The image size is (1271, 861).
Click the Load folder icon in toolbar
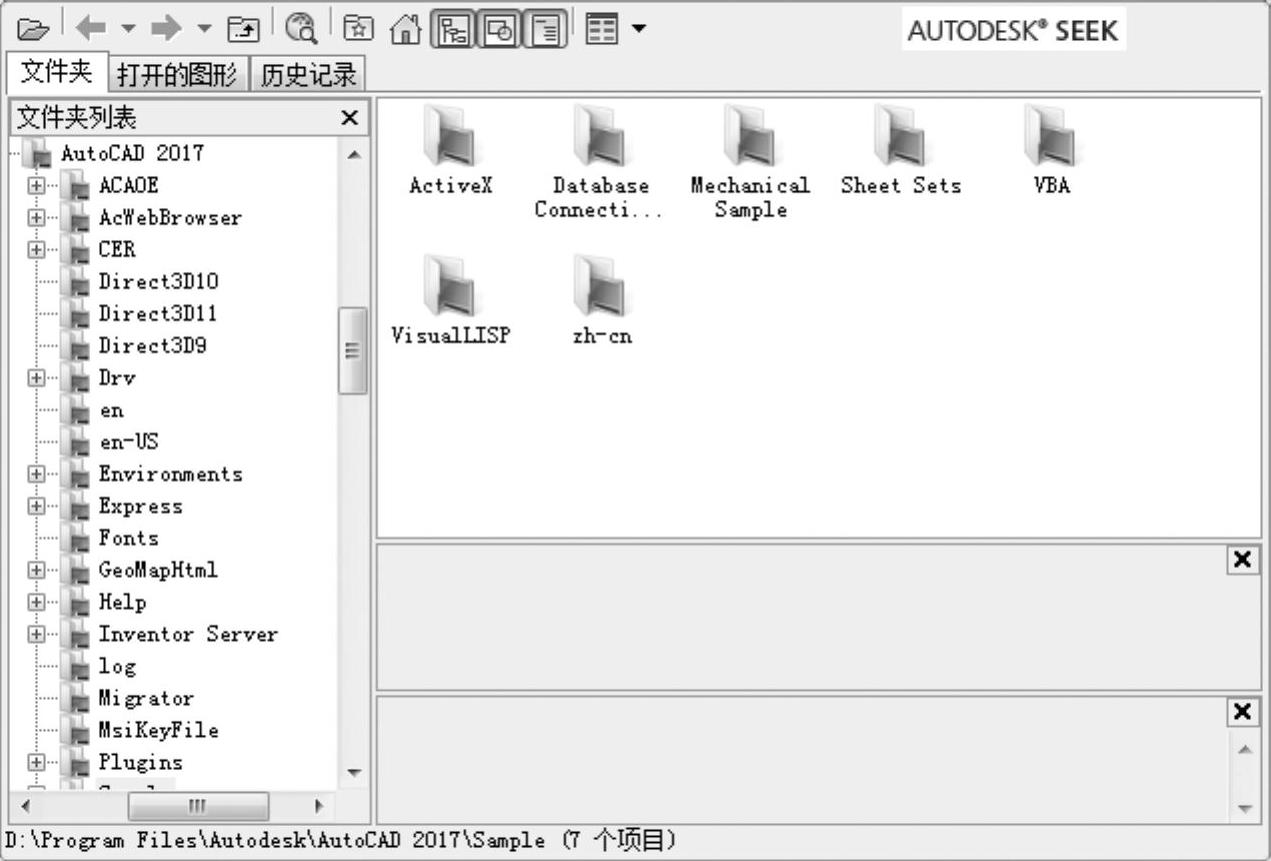point(33,29)
